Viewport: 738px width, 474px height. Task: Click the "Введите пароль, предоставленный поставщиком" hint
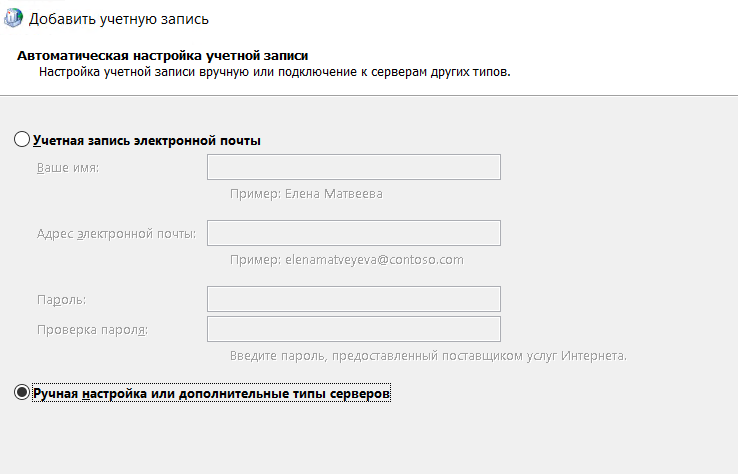click(x=428, y=356)
